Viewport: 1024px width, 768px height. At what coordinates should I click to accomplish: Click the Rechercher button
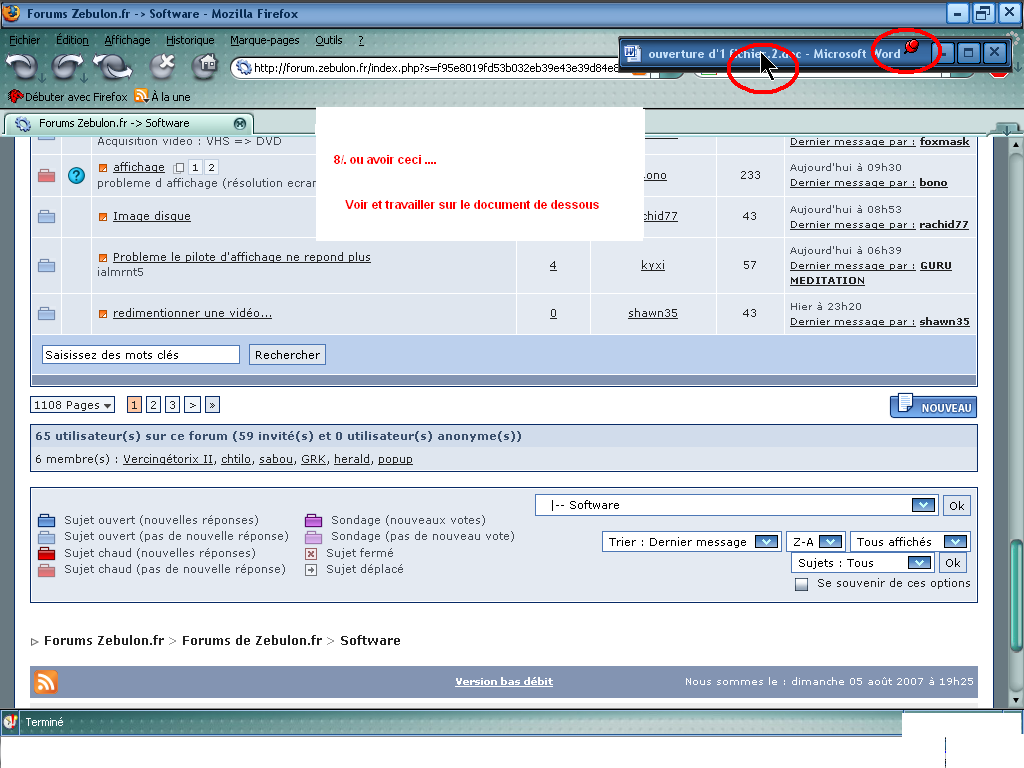tap(287, 355)
